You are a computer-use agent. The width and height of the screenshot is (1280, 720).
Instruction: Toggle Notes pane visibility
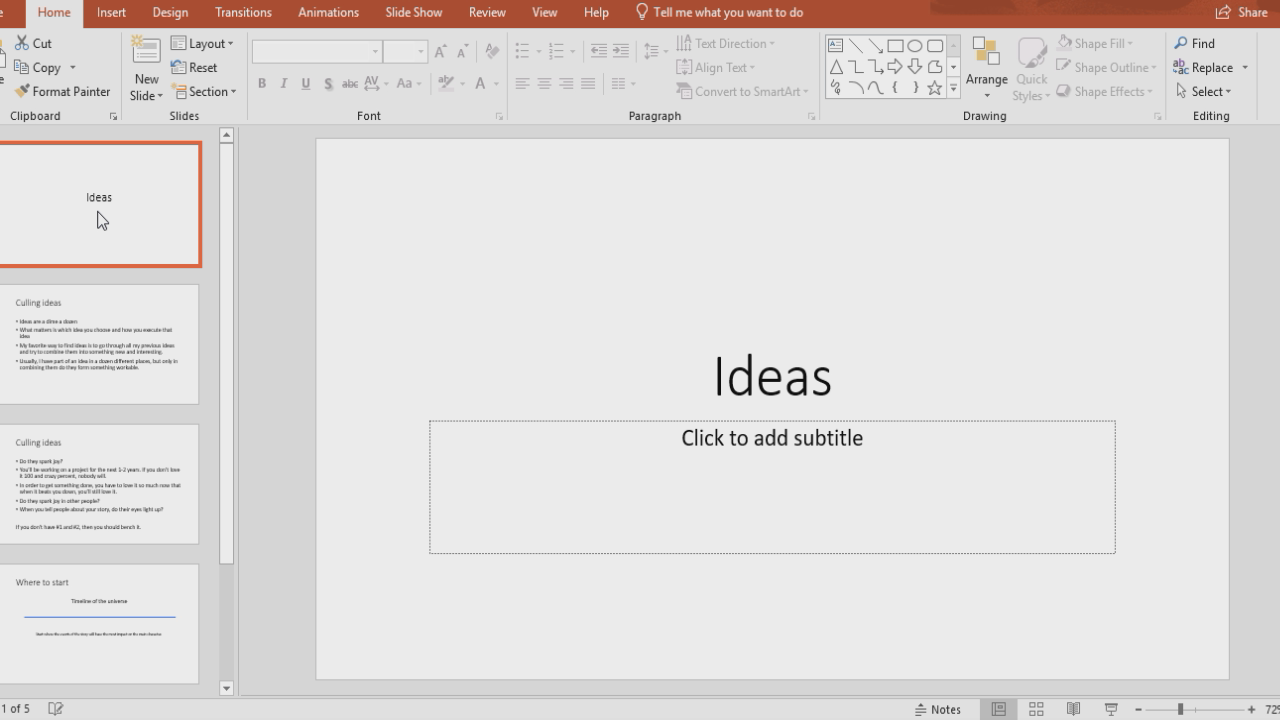[938, 708]
